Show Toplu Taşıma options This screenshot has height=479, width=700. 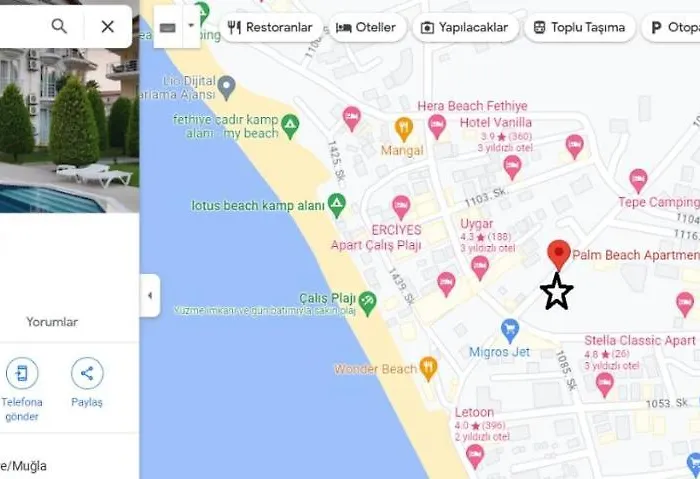pos(580,28)
